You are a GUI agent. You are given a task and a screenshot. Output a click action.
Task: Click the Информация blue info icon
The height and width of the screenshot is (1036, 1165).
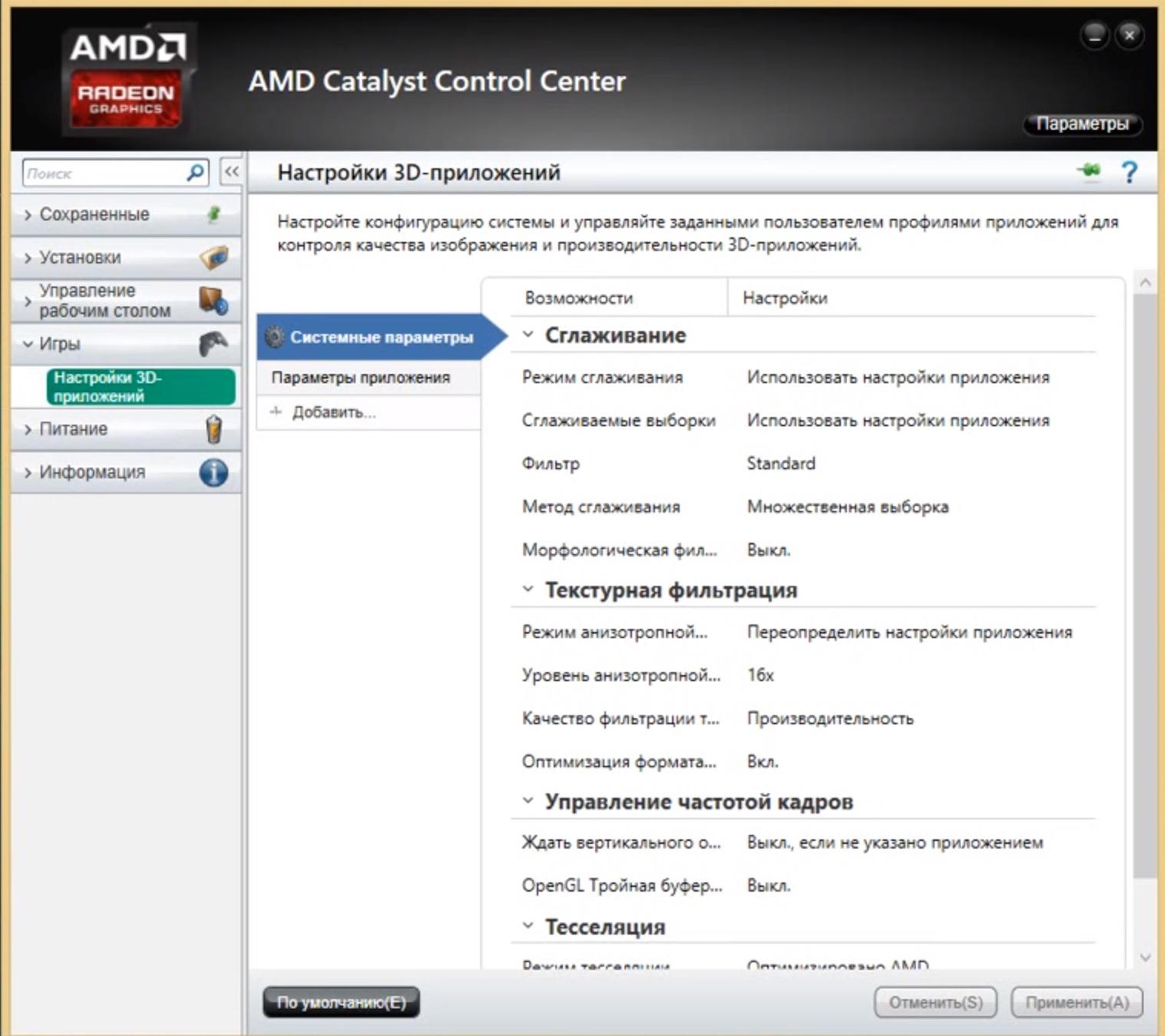coord(213,472)
